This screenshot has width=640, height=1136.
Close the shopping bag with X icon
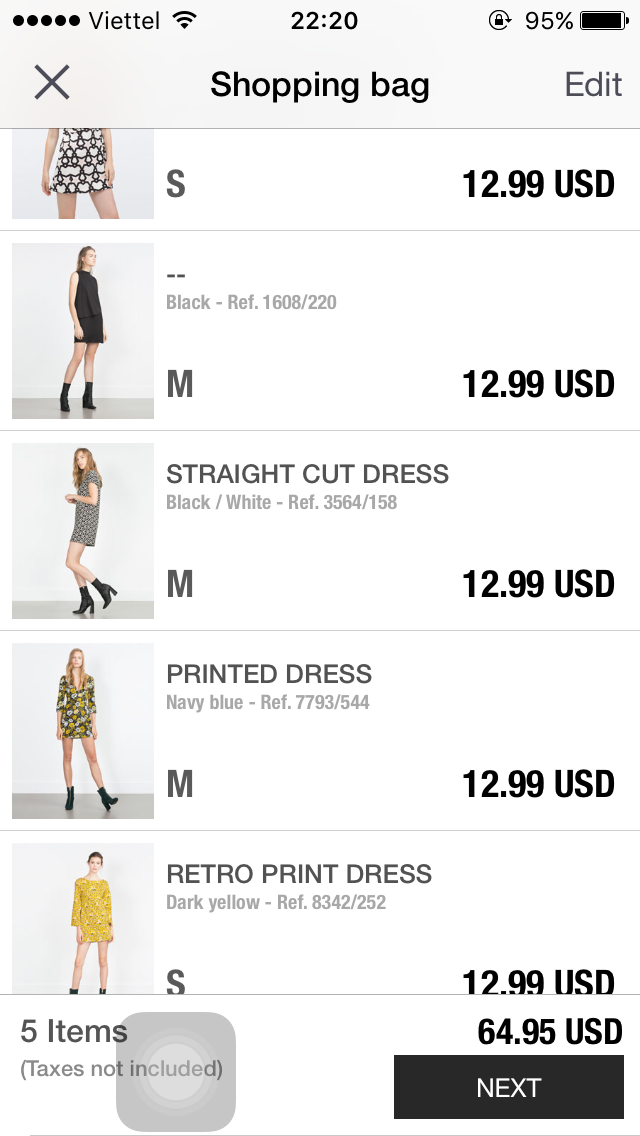coord(52,82)
